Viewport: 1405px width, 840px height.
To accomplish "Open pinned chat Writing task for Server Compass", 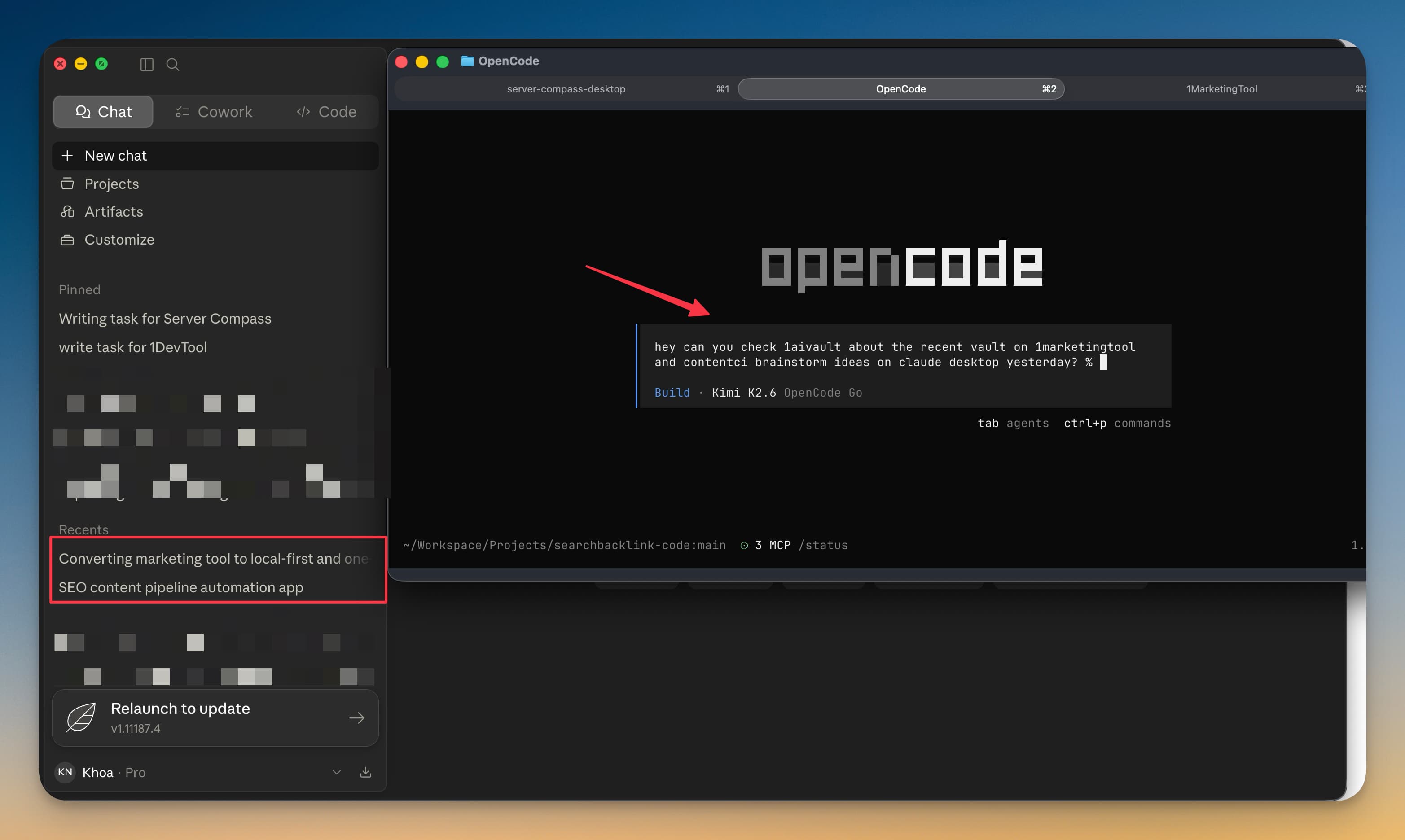I will [x=165, y=319].
